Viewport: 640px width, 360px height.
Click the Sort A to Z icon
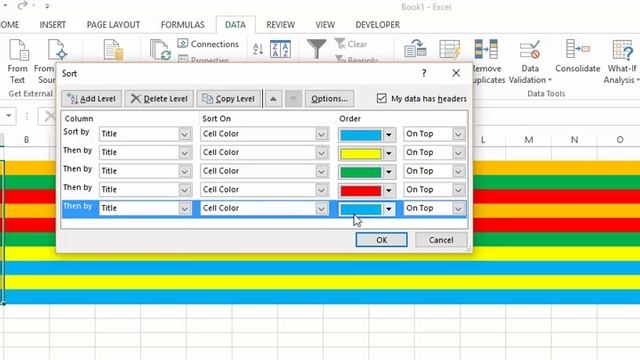point(258,49)
